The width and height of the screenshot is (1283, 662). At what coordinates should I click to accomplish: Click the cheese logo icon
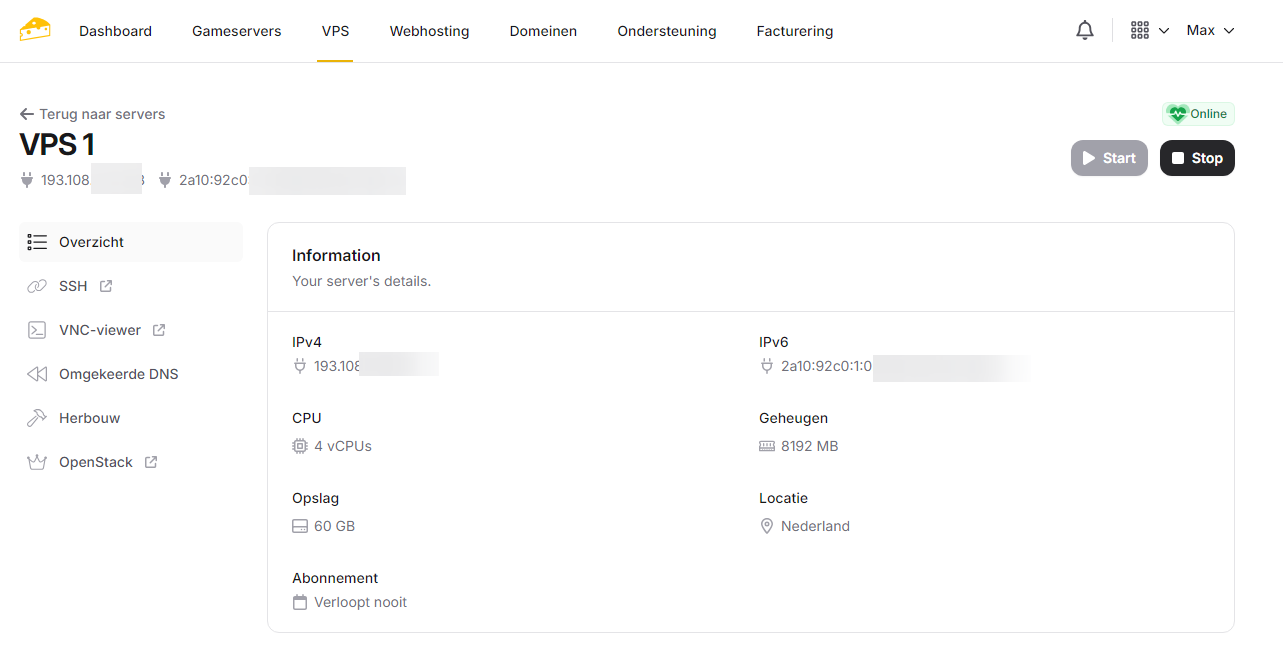[35, 30]
